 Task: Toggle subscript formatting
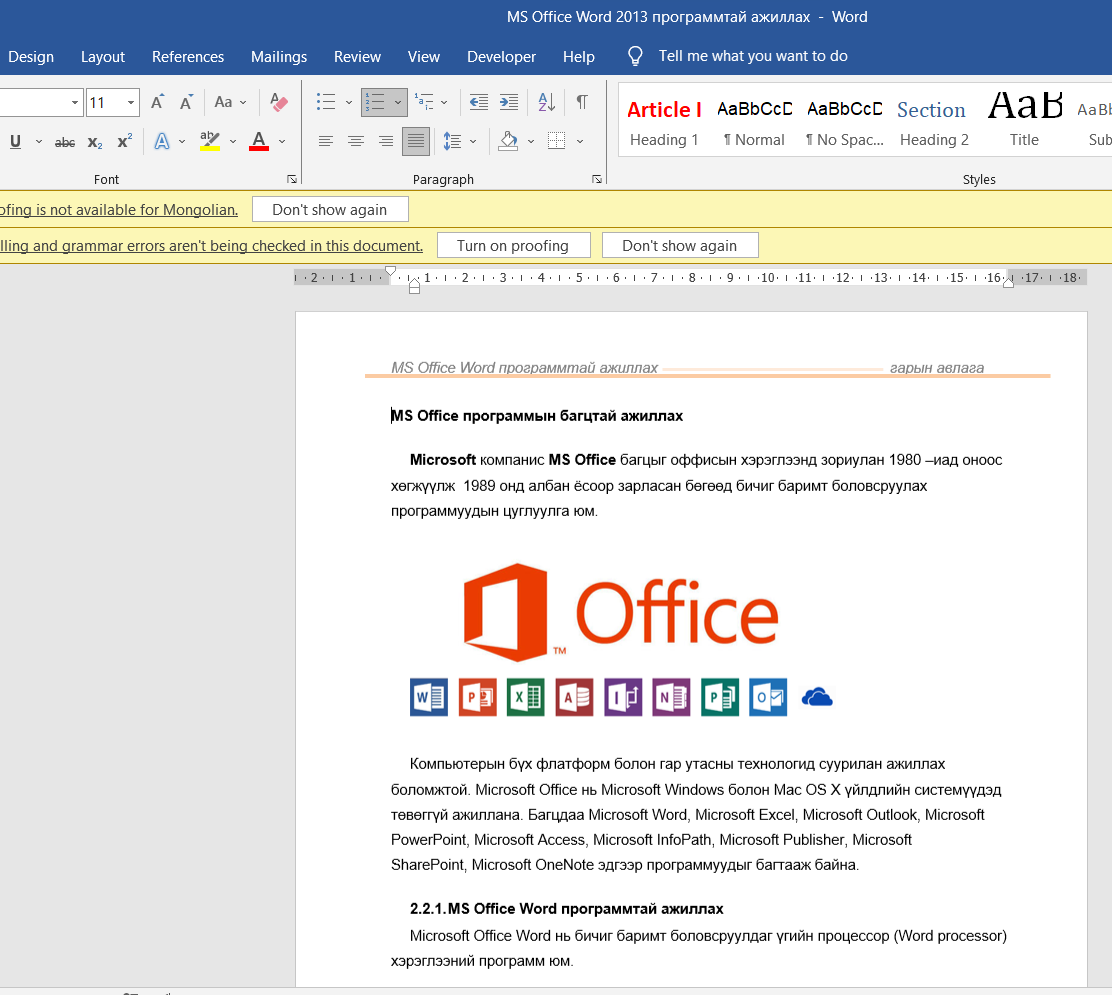pos(95,142)
